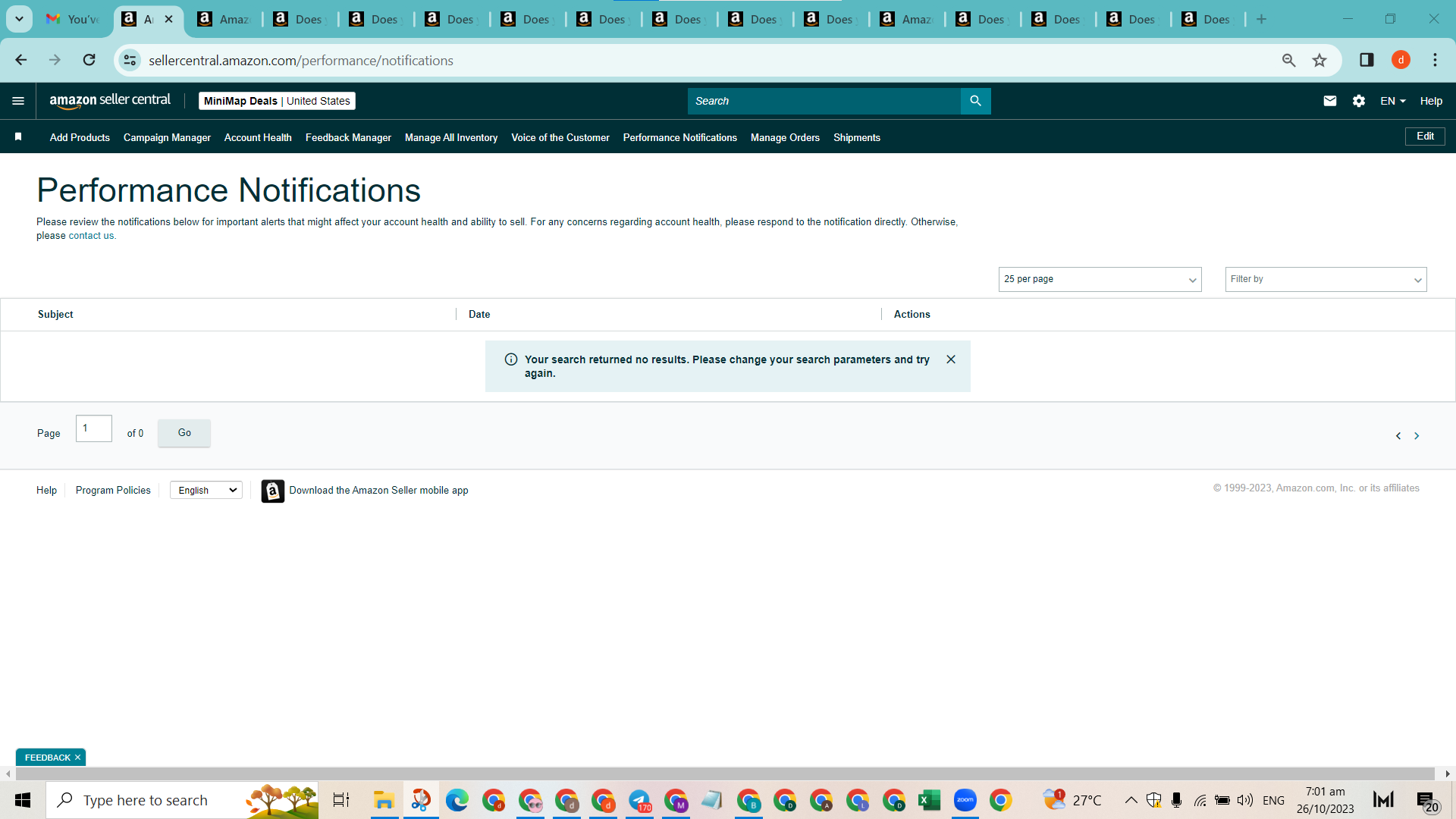Click the search magnifier button
This screenshot has height=819, width=1456.
pyautogui.click(x=975, y=101)
